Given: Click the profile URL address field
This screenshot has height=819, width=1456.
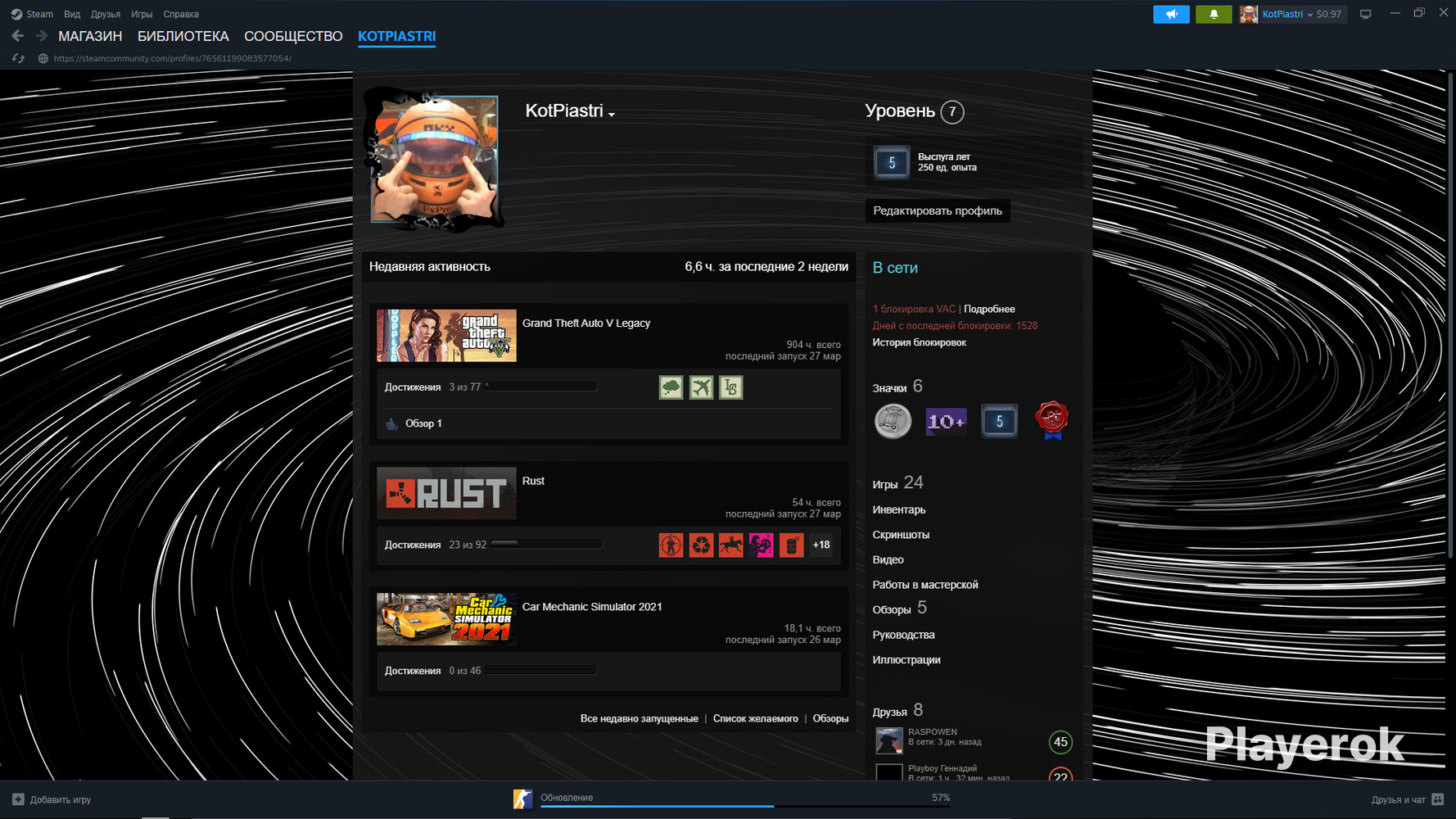Looking at the screenshot, I should click(x=173, y=58).
